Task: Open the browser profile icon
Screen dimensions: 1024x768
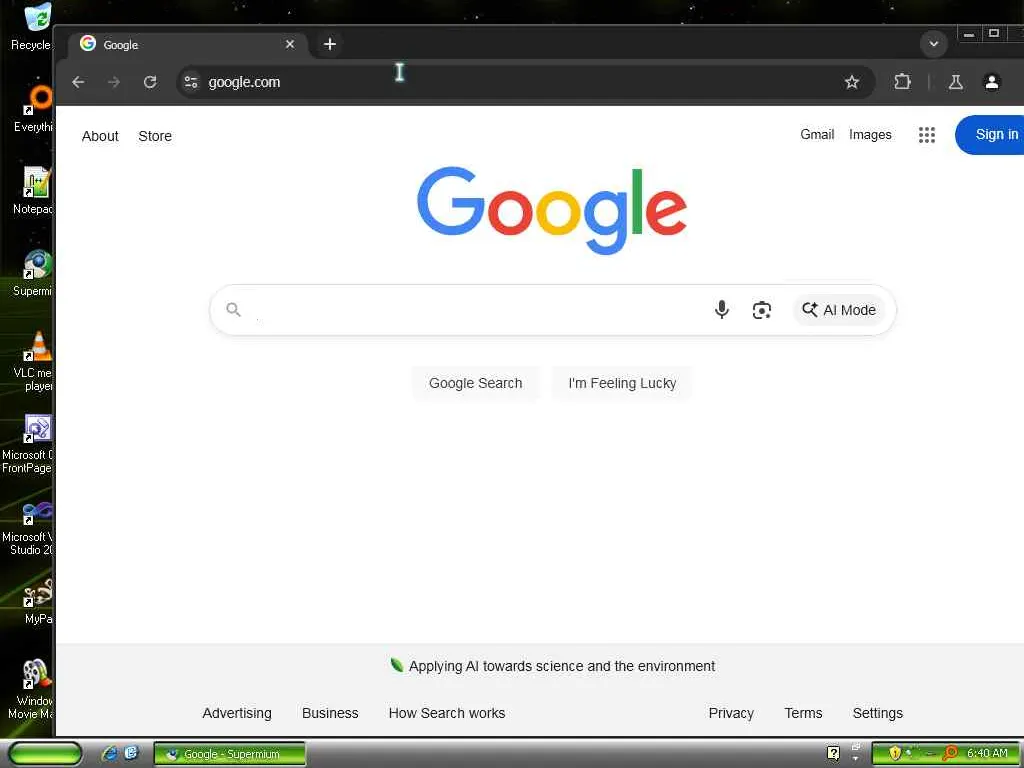Action: [x=991, y=82]
